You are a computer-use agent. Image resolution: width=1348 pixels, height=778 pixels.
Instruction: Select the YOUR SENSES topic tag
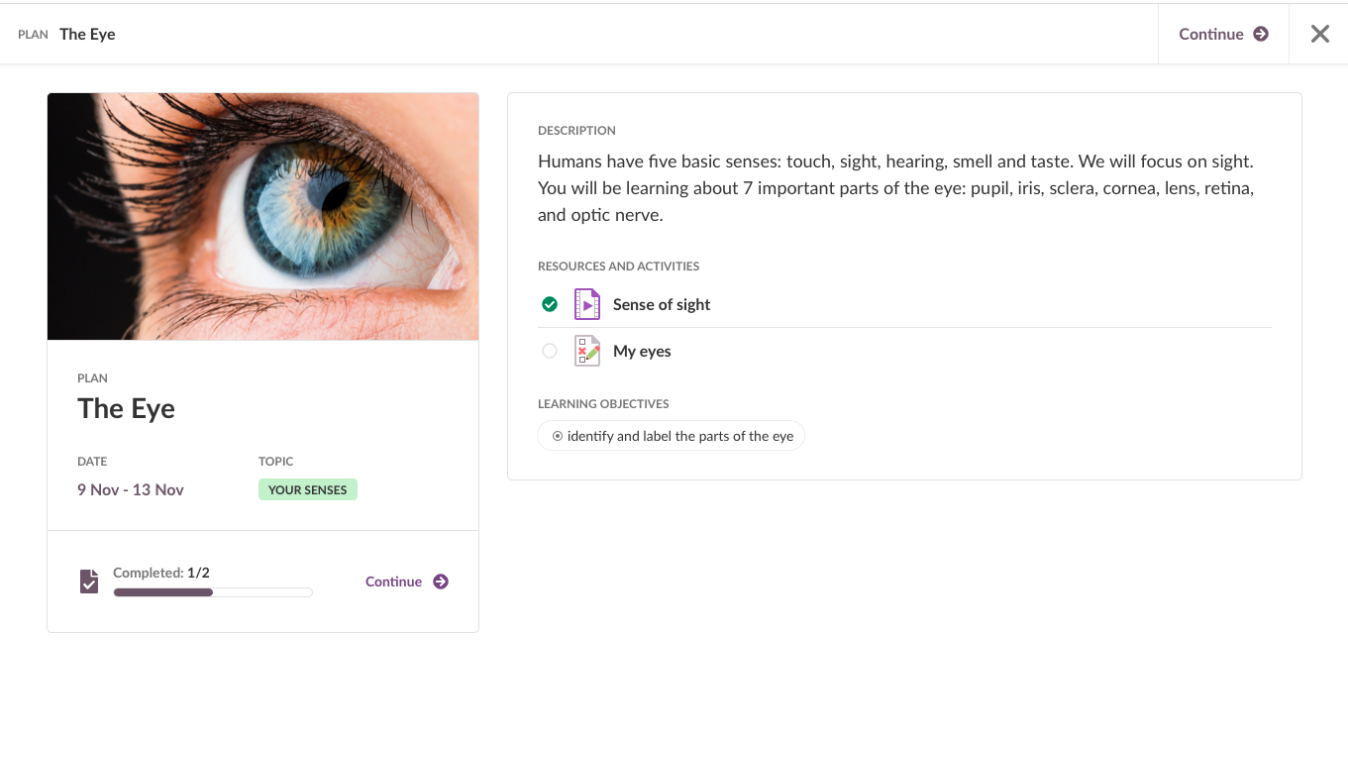(307, 490)
